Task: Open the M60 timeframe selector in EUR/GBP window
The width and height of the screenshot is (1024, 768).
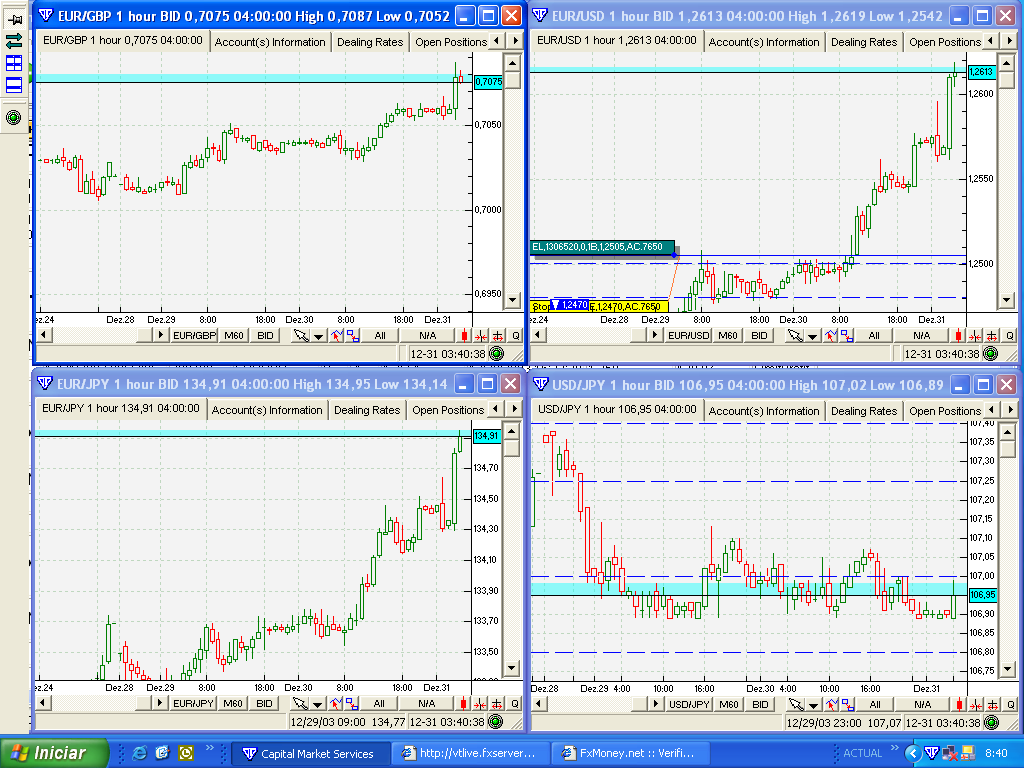Action: [x=234, y=336]
